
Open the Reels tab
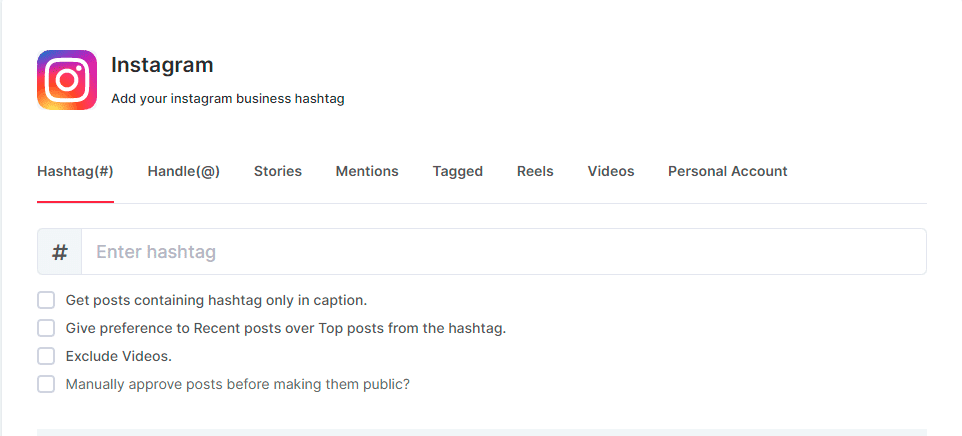(535, 171)
